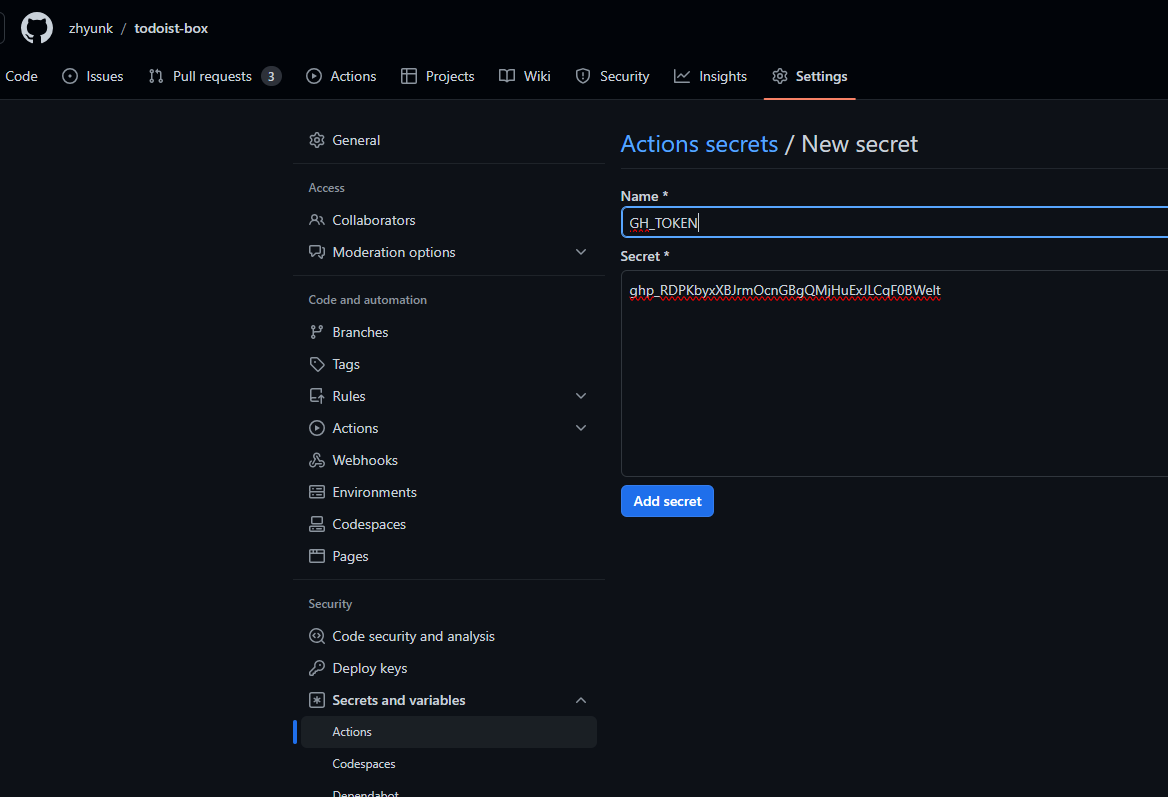Click the Settings gear icon in top nav
The image size is (1168, 797).
point(780,76)
